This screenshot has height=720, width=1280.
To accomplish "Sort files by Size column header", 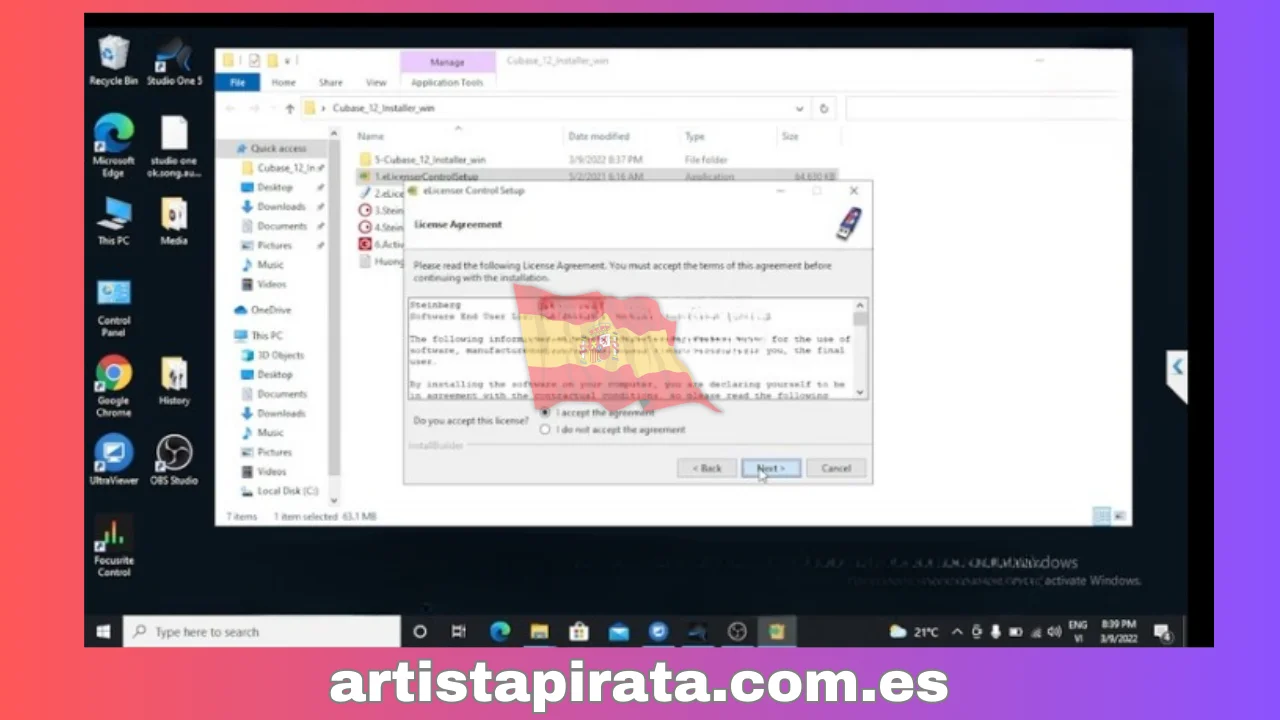I will 790,137.
